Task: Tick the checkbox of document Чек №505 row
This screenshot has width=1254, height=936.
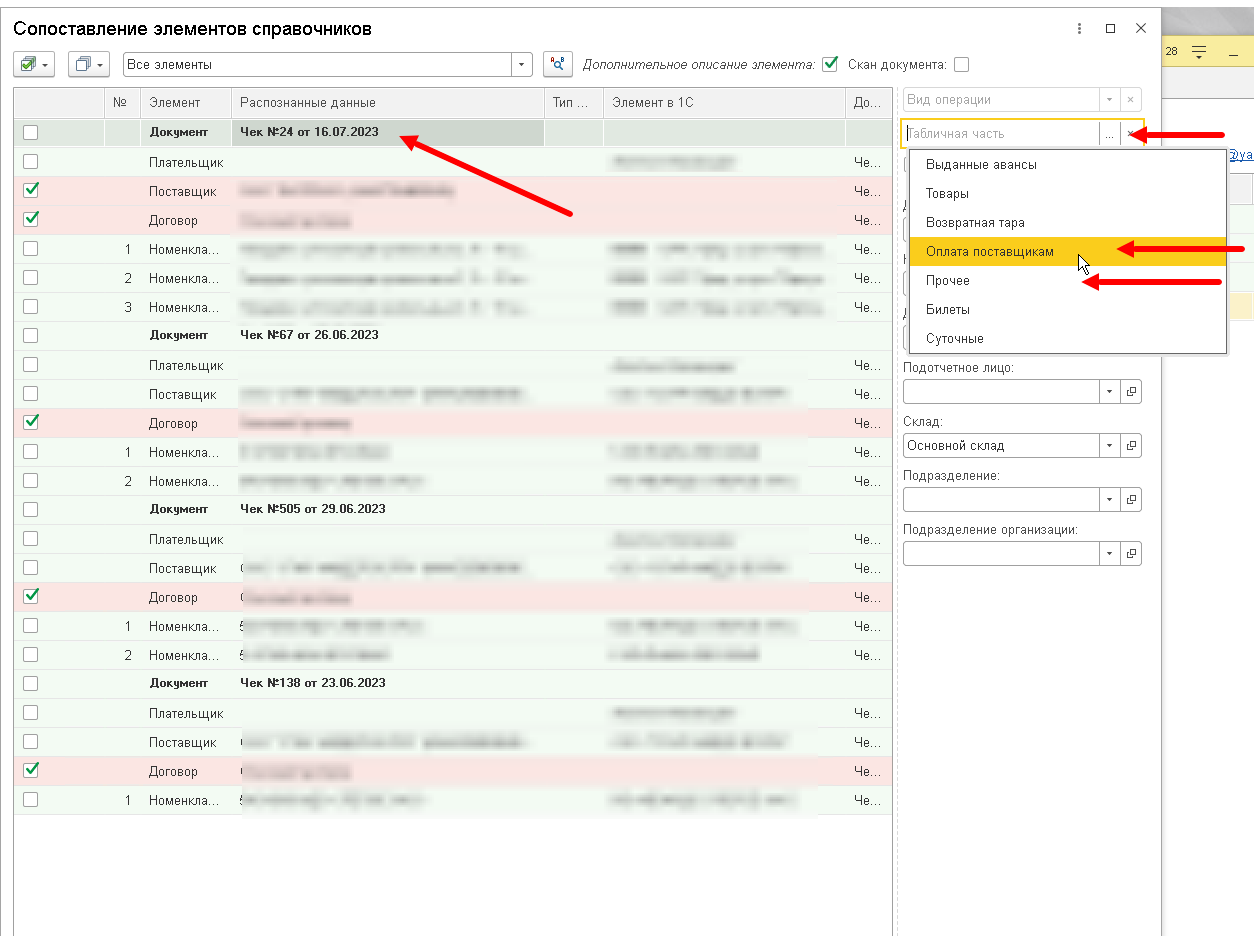Action: click(x=31, y=509)
